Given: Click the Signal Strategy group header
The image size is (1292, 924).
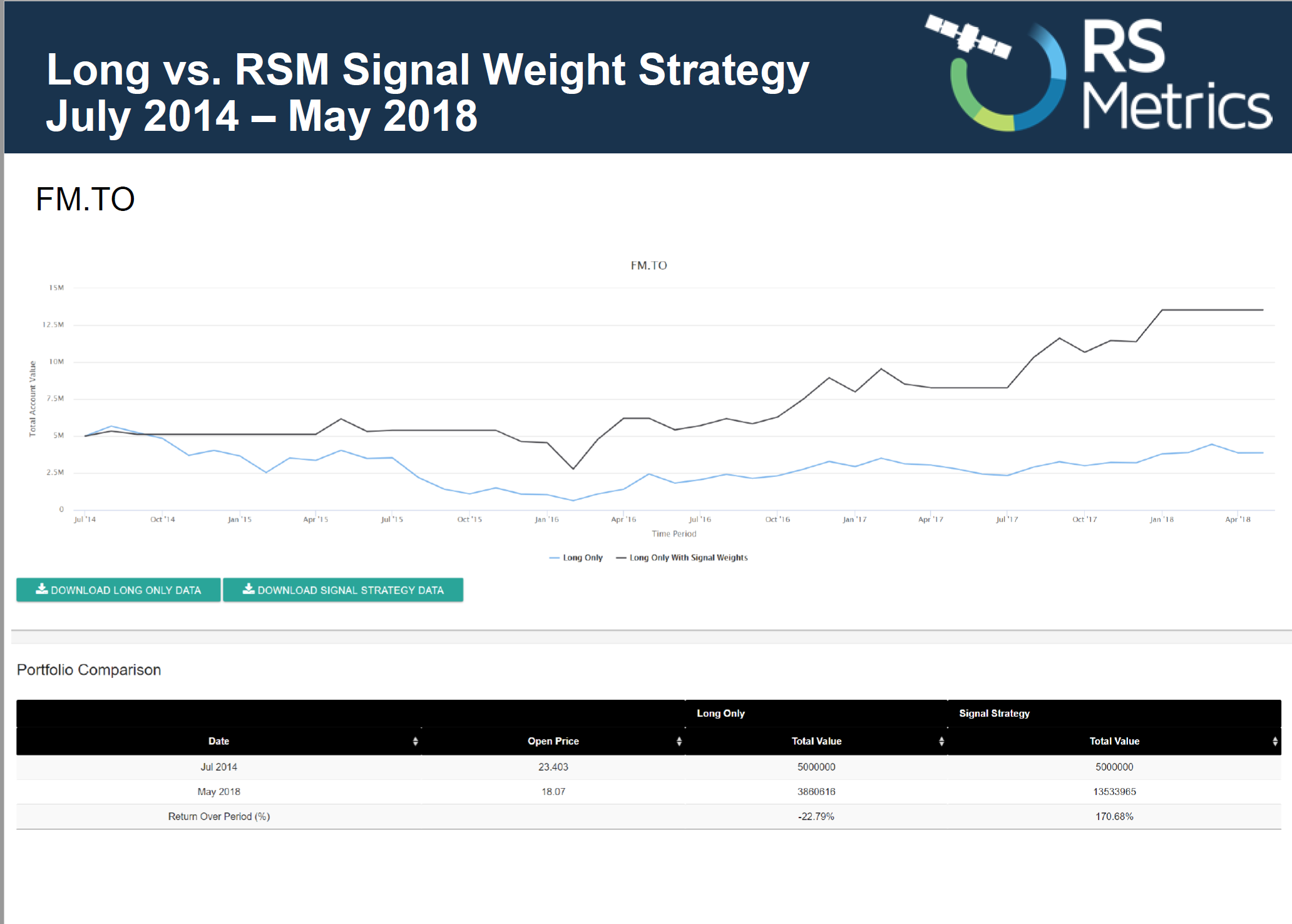Looking at the screenshot, I should [x=994, y=714].
